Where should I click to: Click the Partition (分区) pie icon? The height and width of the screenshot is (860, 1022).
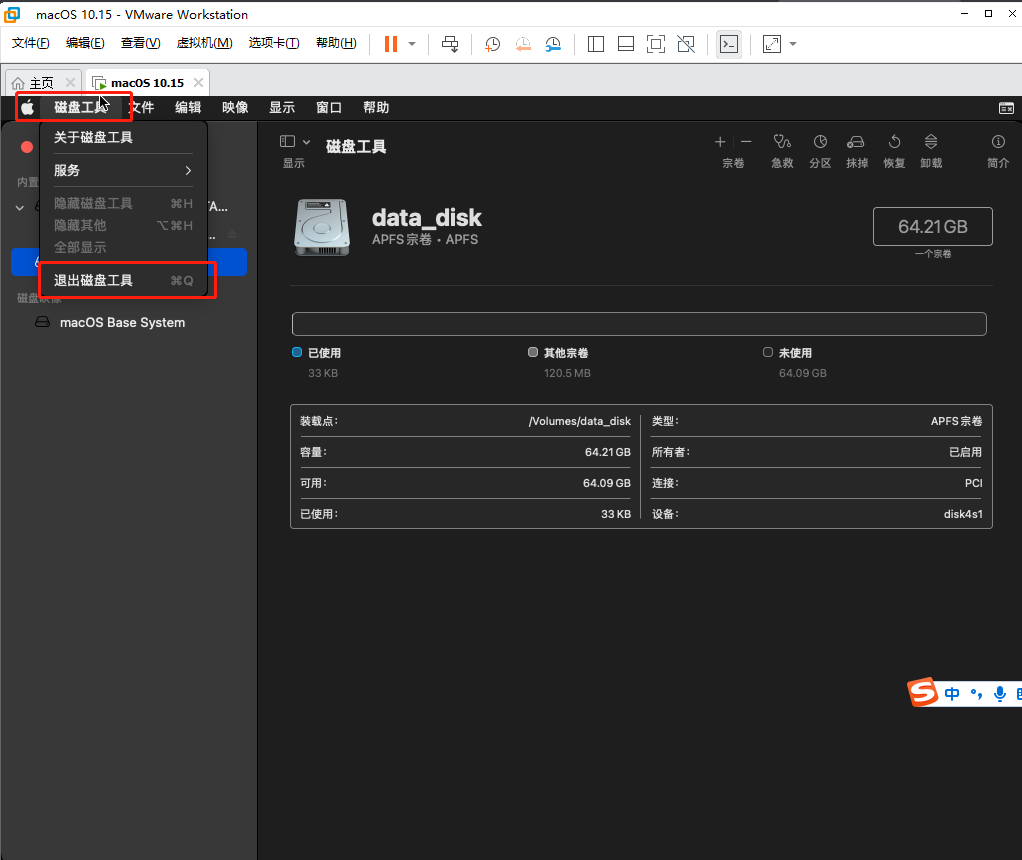(820, 141)
